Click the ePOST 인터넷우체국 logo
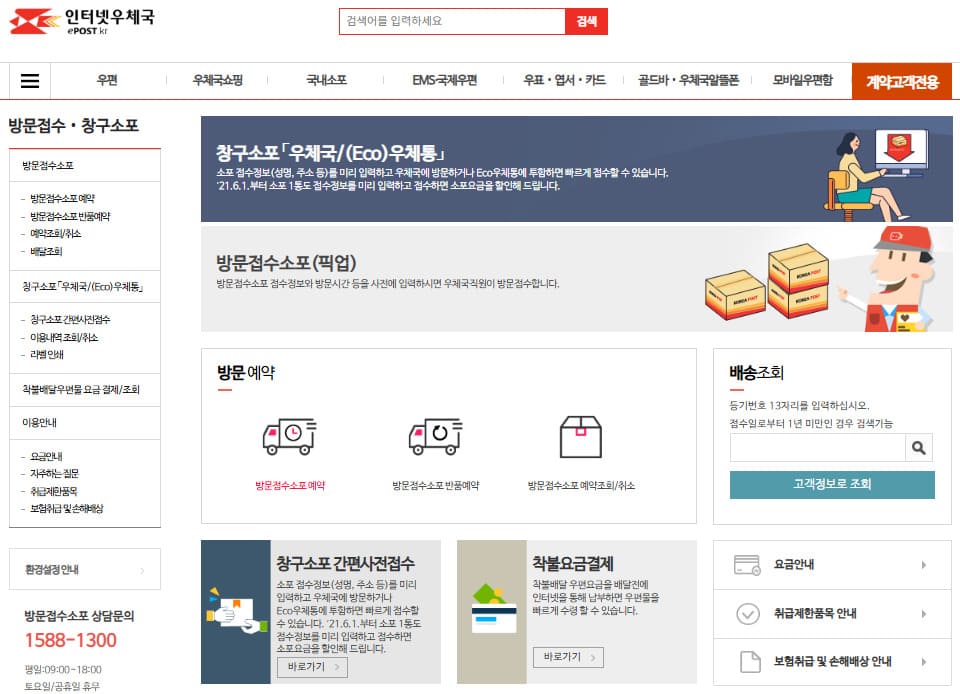 pos(82,22)
